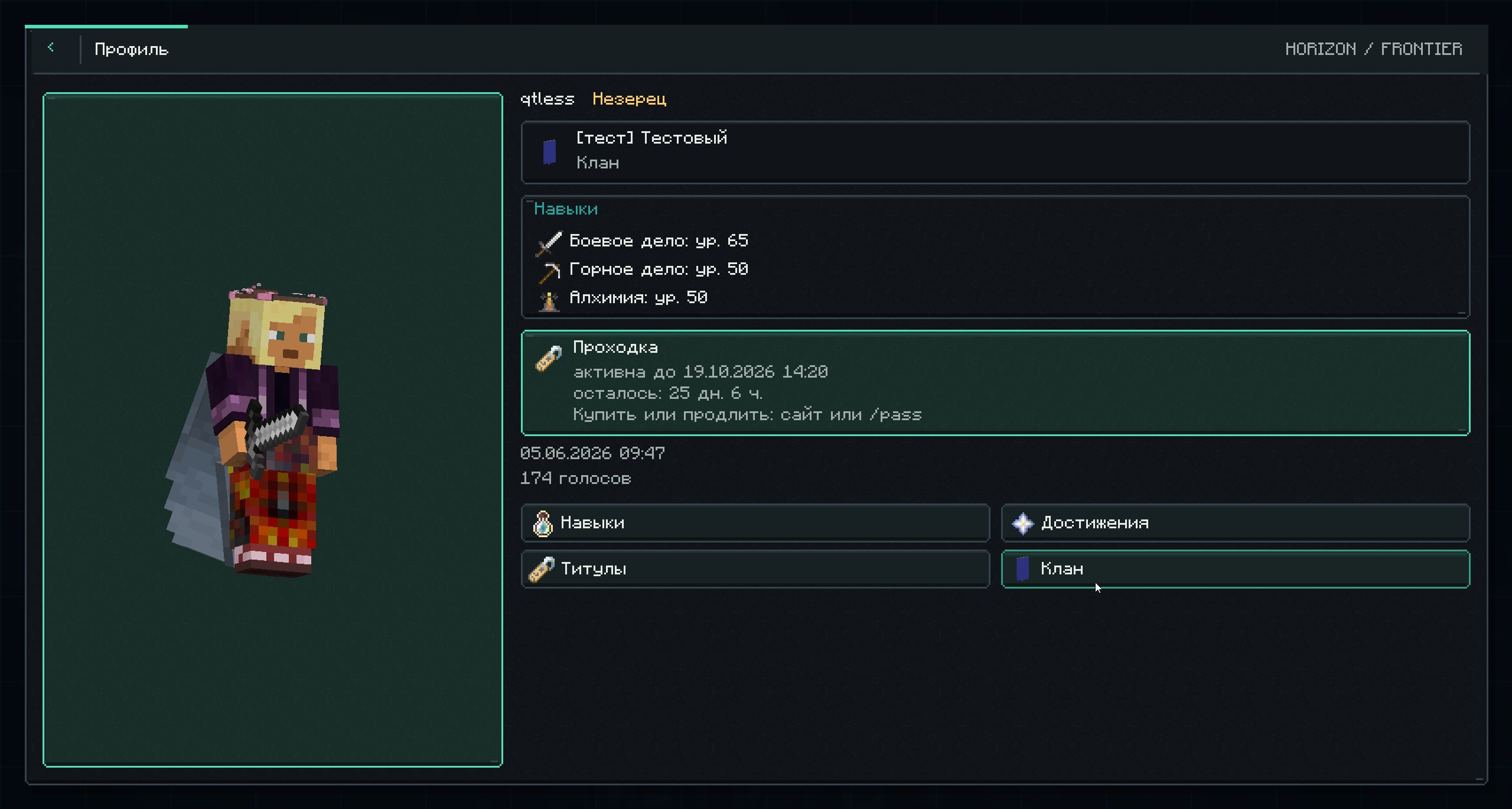The image size is (1512, 809).
Task: Click the name tag icon in Проходка card
Action: point(548,358)
